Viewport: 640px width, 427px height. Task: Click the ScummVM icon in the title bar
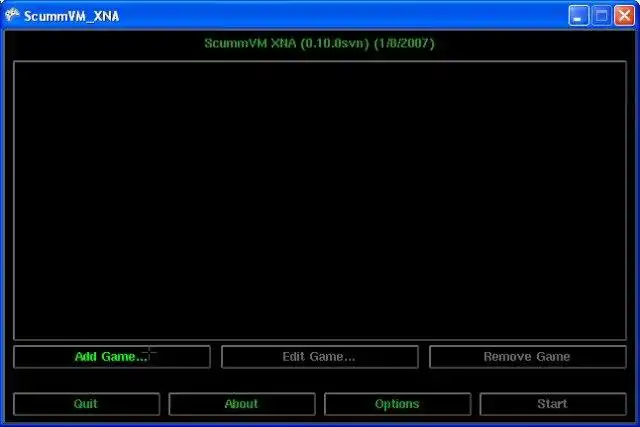(12, 16)
